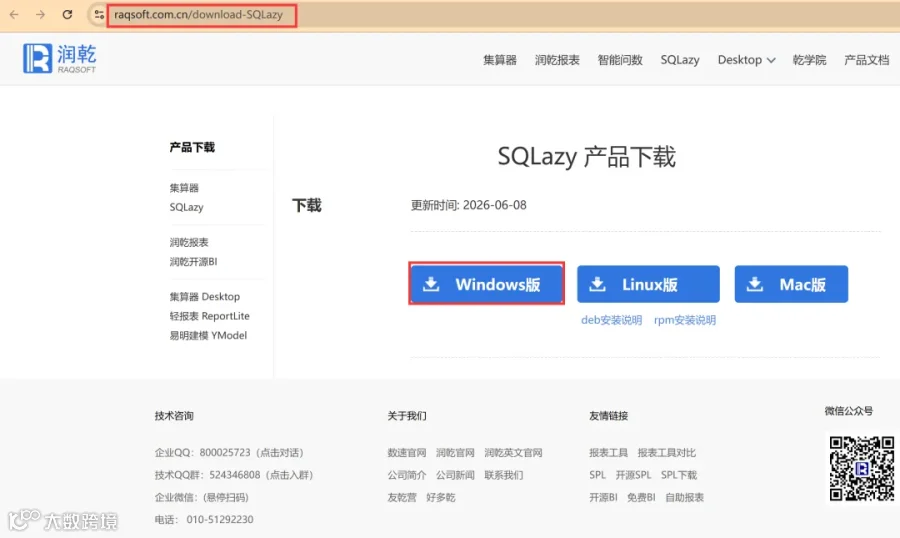
Task: Click 企业微信 悬停扫码 entry
Action: pyautogui.click(x=201, y=497)
